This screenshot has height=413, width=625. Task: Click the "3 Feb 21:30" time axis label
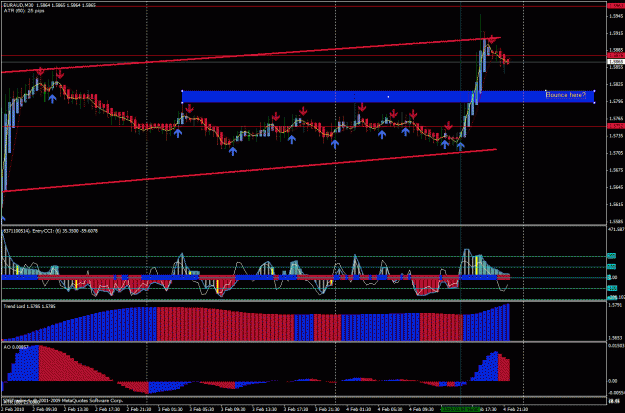(328, 409)
